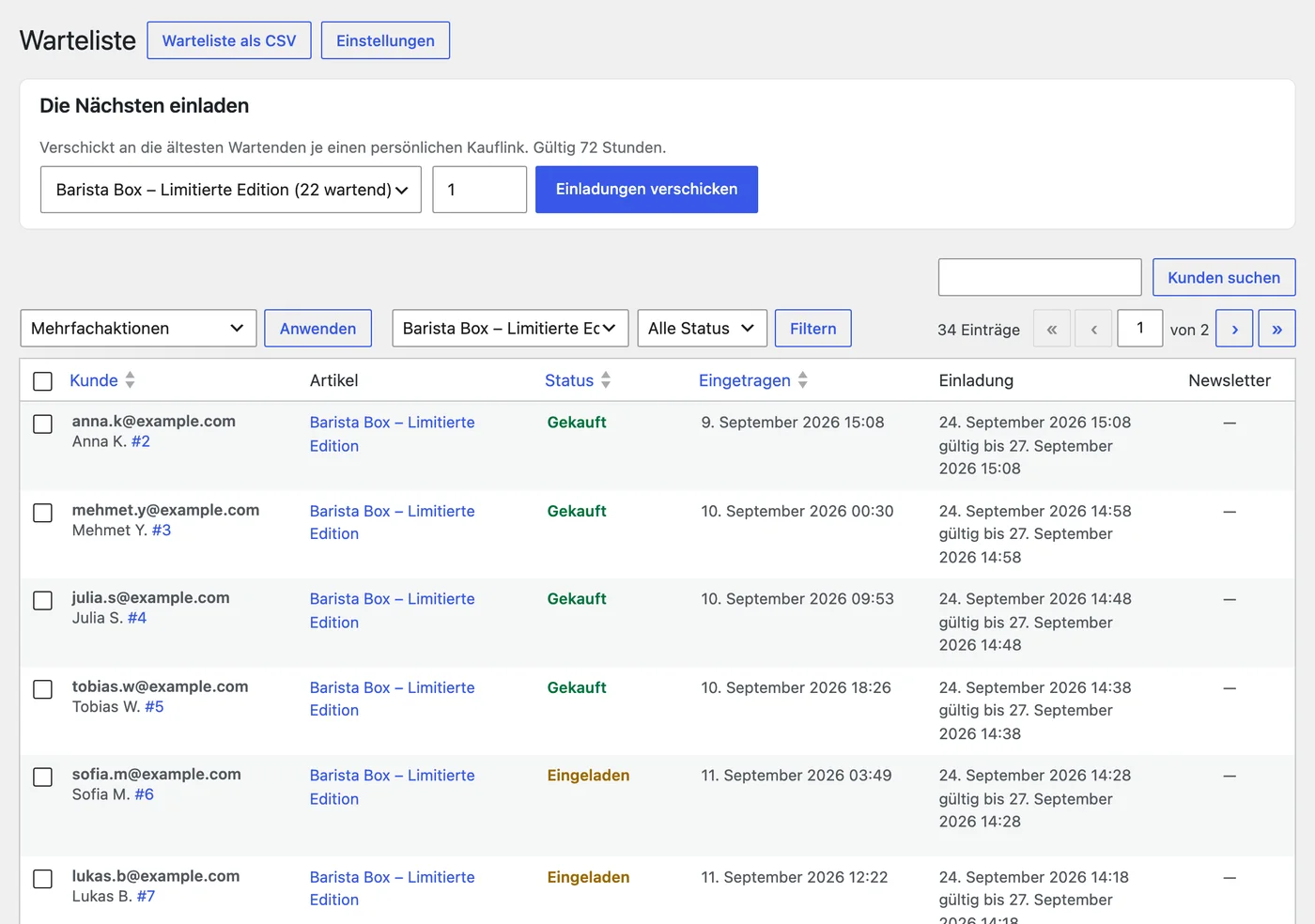
Task: Open Barista Box article link in julia.s row
Action: (393, 610)
